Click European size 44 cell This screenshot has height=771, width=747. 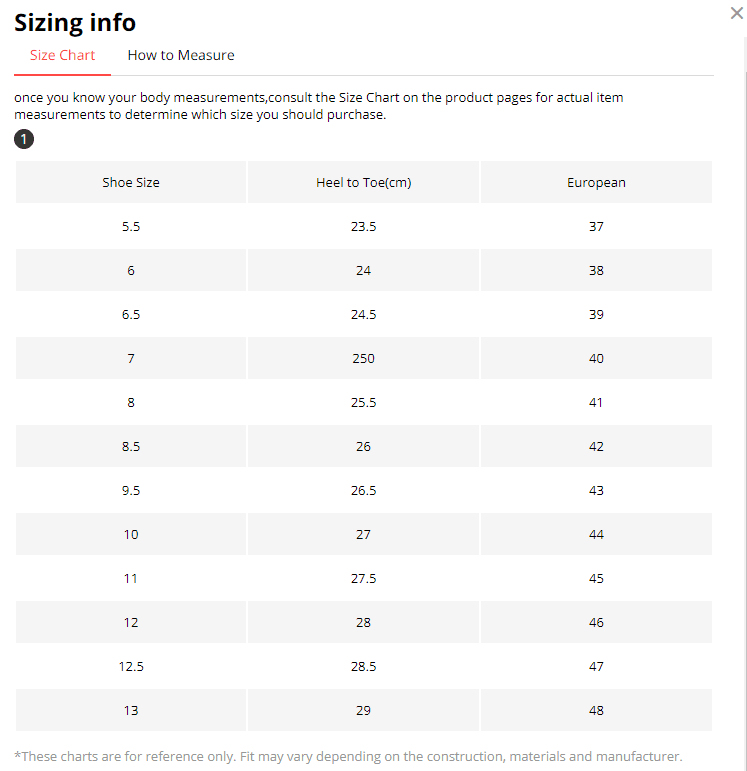pyautogui.click(x=596, y=535)
